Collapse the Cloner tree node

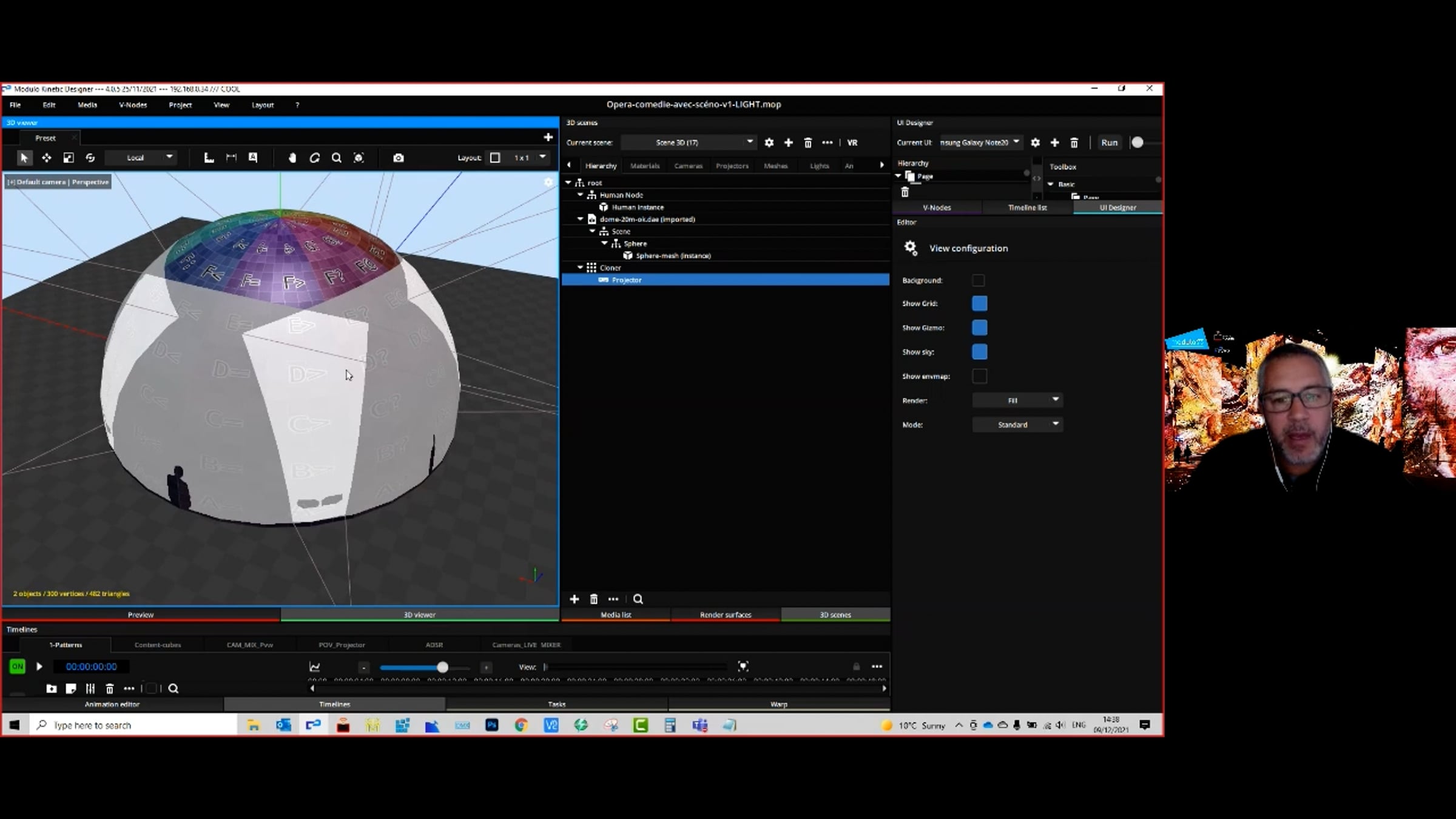point(580,268)
